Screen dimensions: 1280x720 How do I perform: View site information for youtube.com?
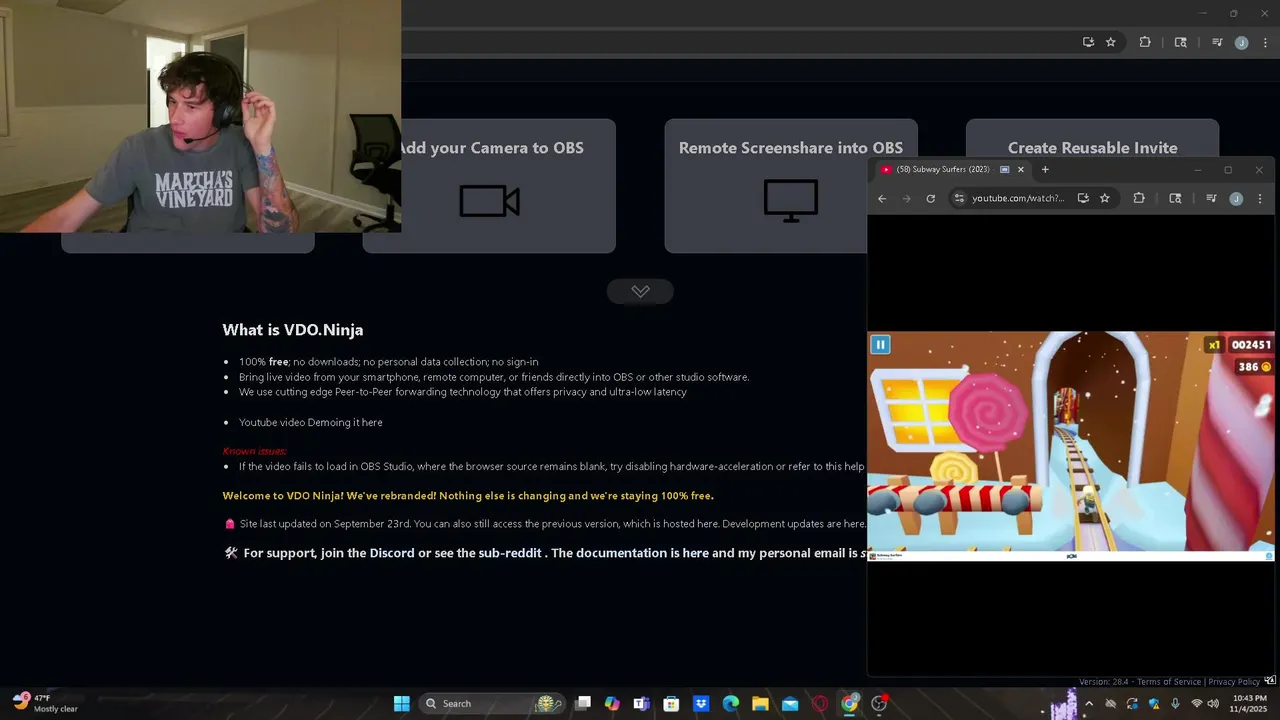point(959,199)
